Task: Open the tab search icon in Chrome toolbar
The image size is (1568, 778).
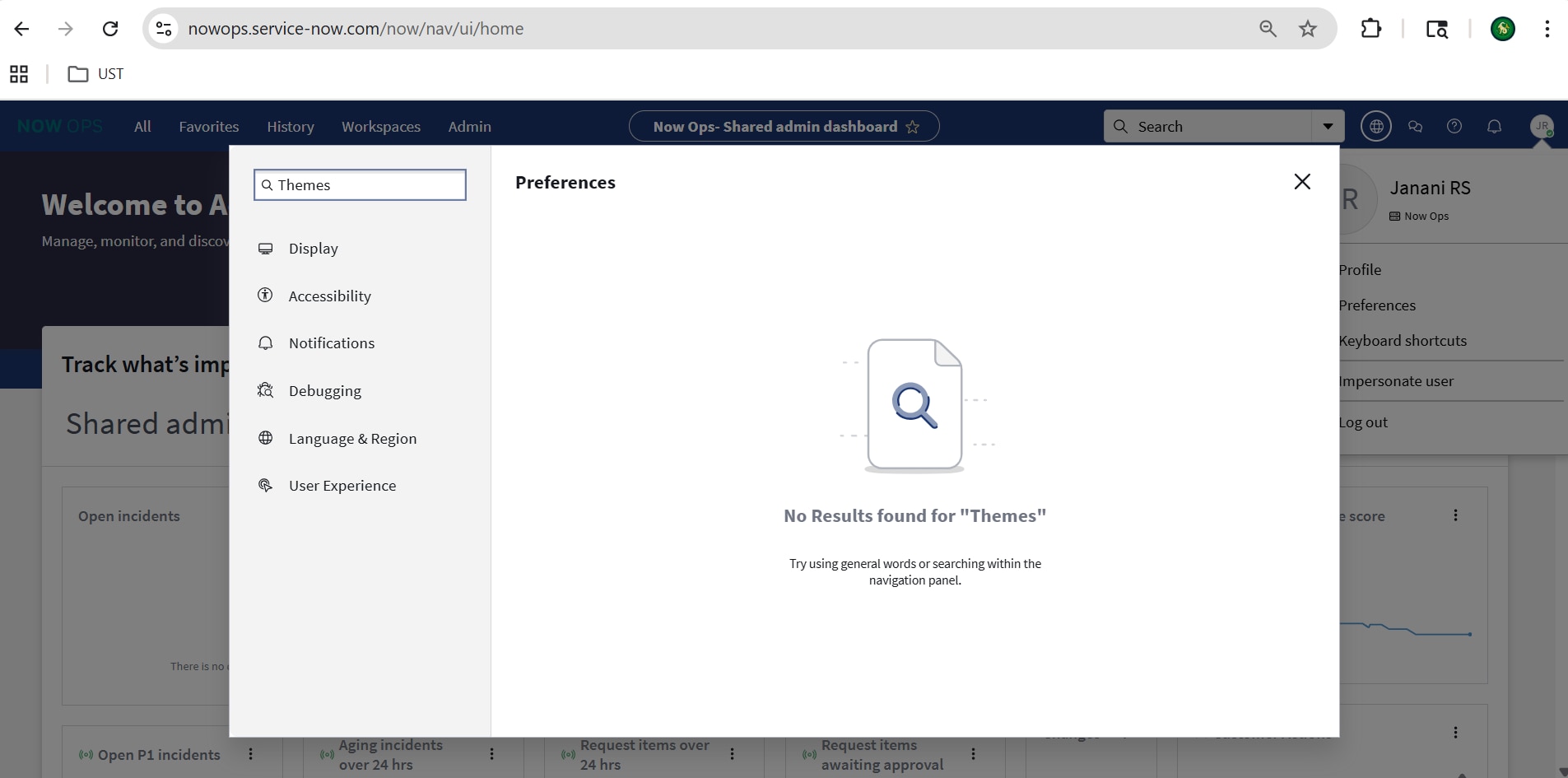Action: (x=1437, y=29)
